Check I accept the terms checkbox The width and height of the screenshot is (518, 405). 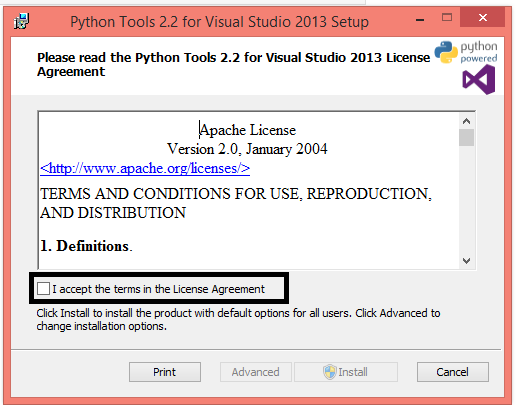coord(43,289)
